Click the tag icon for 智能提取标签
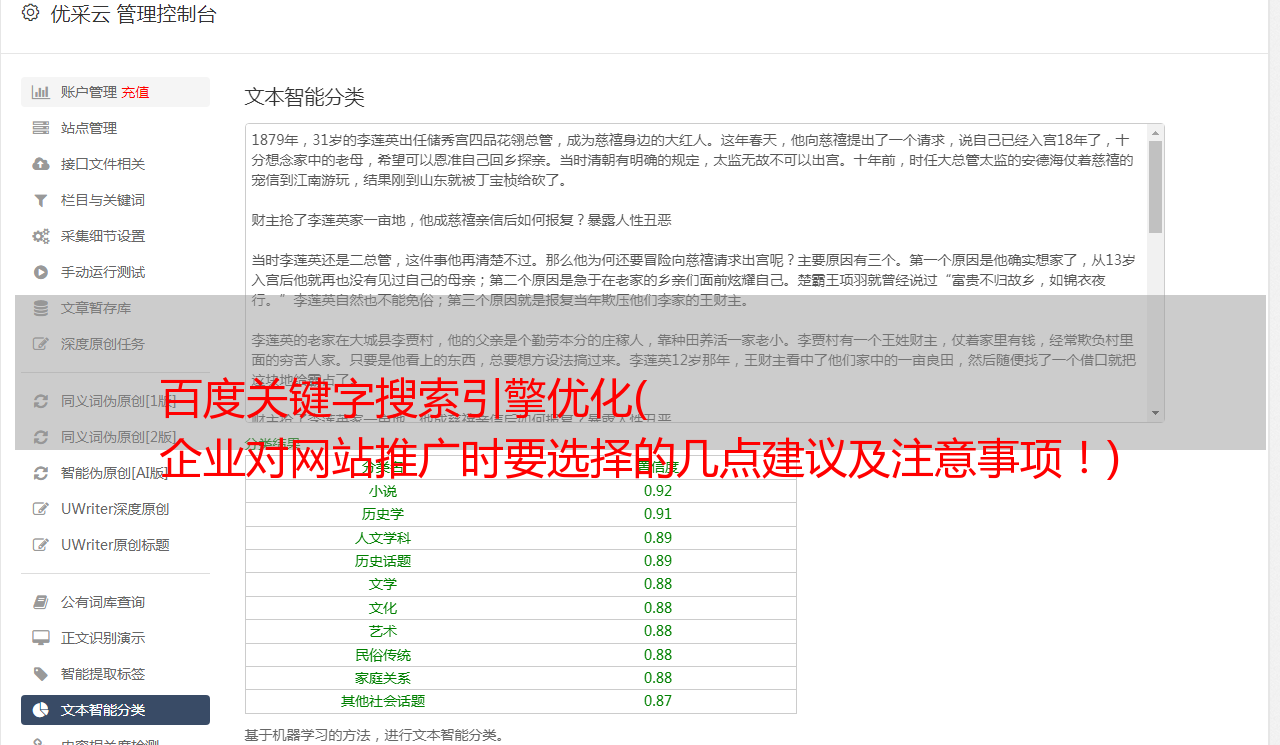The height and width of the screenshot is (745, 1280). pos(41,674)
